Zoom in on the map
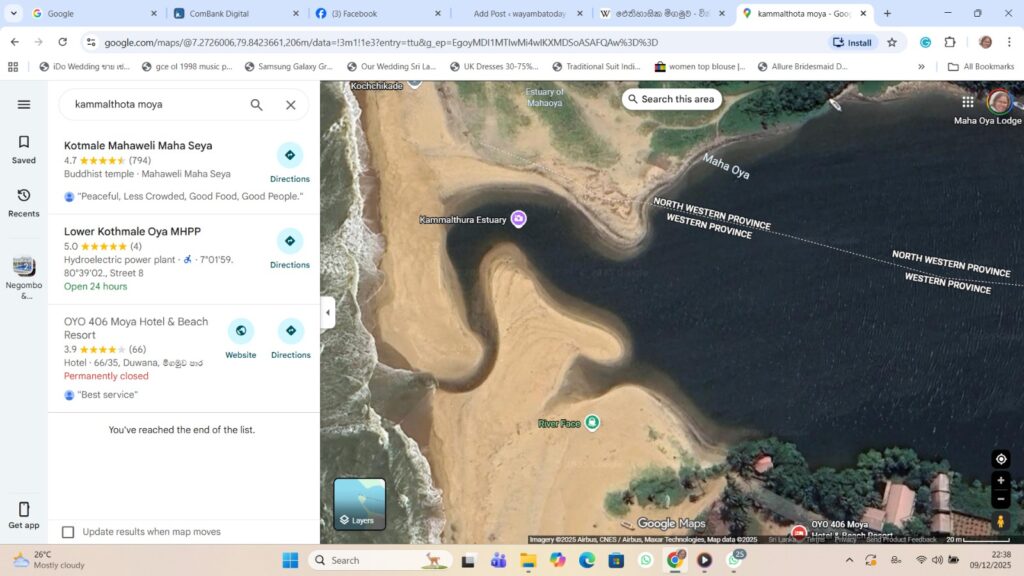The height and width of the screenshot is (576, 1024). (x=1000, y=481)
